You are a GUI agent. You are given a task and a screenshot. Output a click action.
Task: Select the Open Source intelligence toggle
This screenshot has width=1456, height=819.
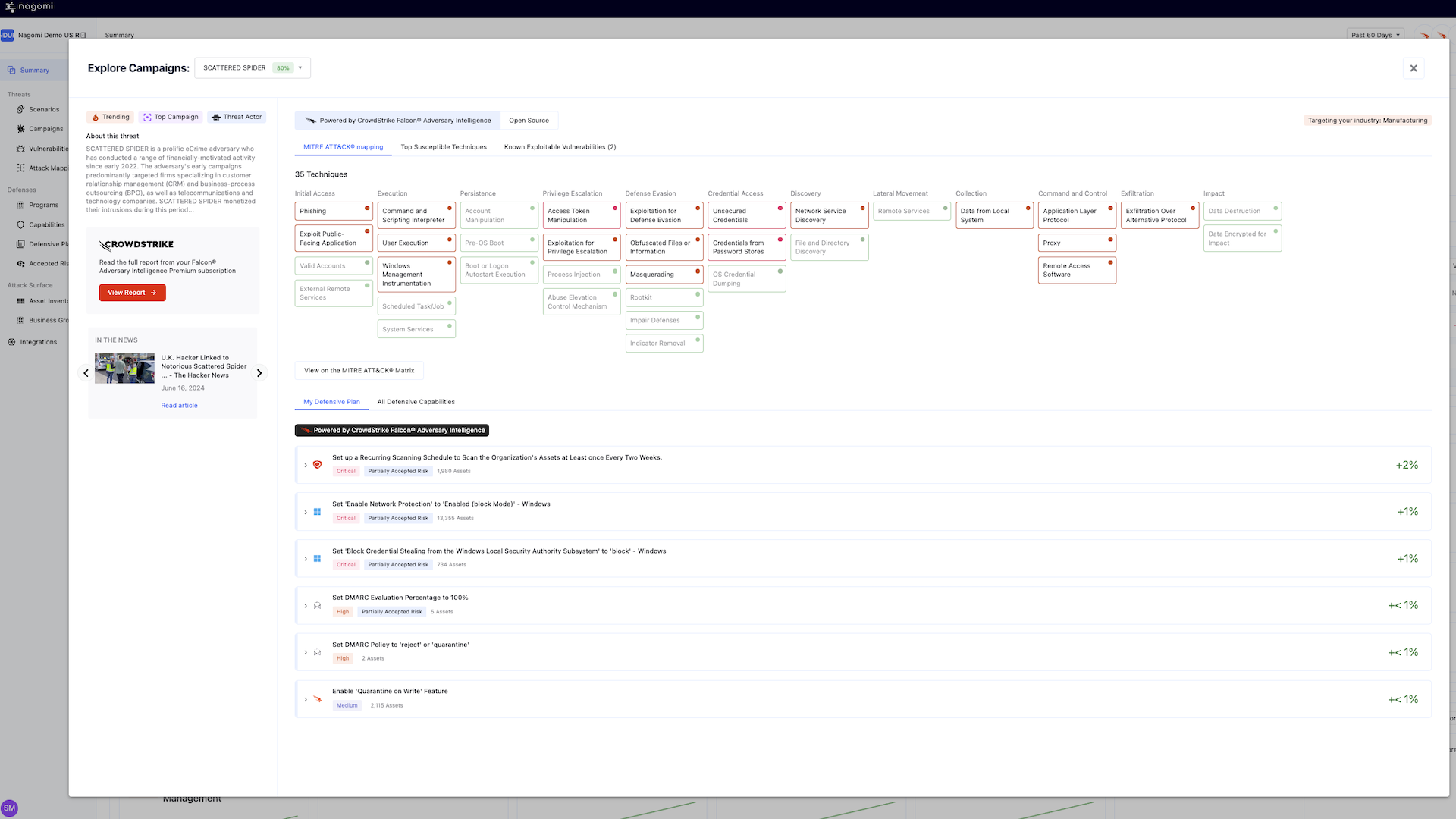529,121
